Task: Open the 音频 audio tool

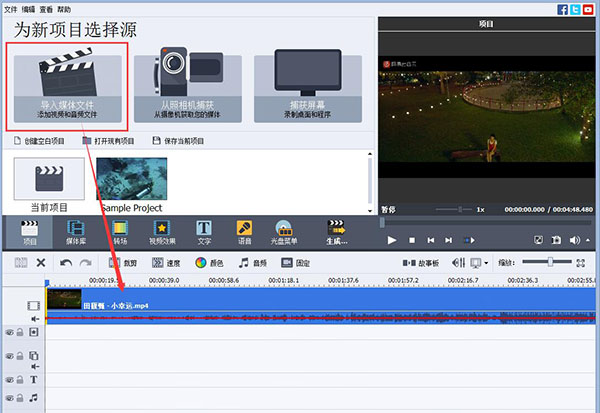Action: [x=253, y=263]
